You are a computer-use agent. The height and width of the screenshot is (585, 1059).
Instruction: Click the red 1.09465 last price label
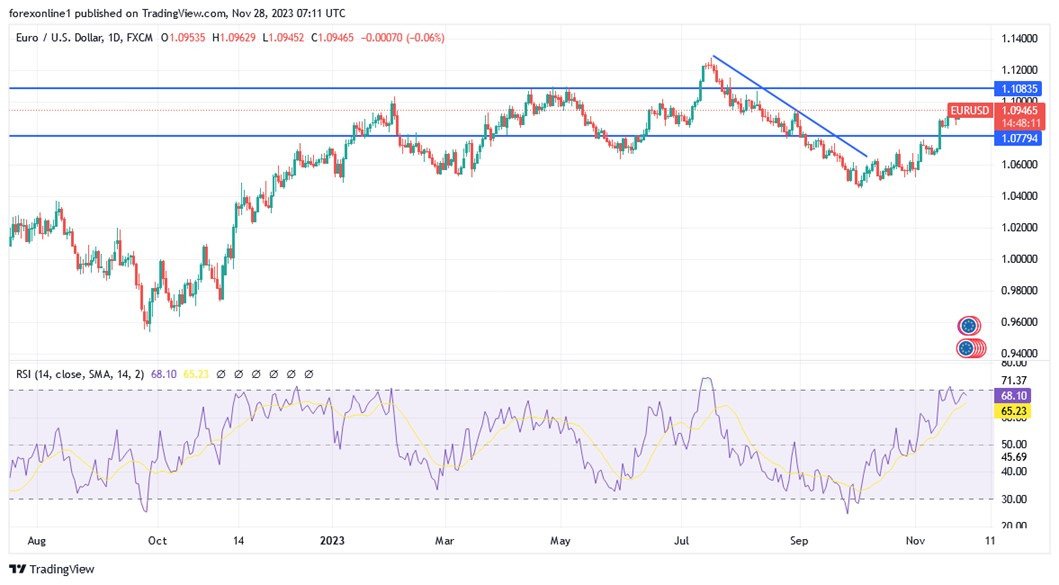[1019, 110]
